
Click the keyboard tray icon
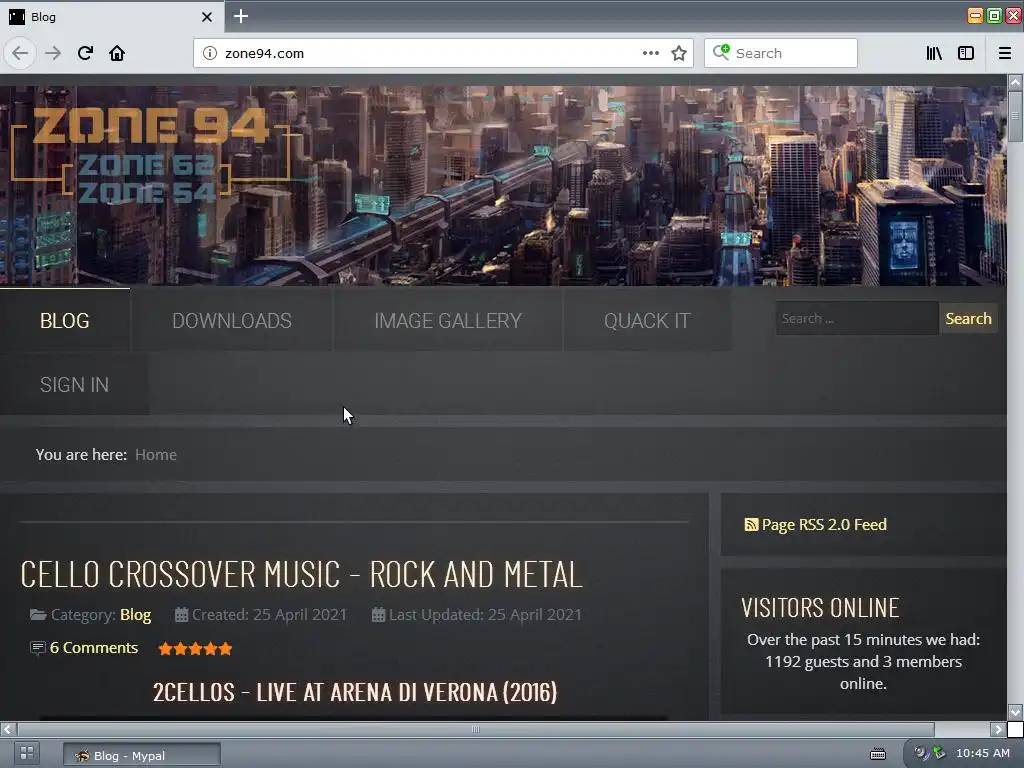[878, 754]
